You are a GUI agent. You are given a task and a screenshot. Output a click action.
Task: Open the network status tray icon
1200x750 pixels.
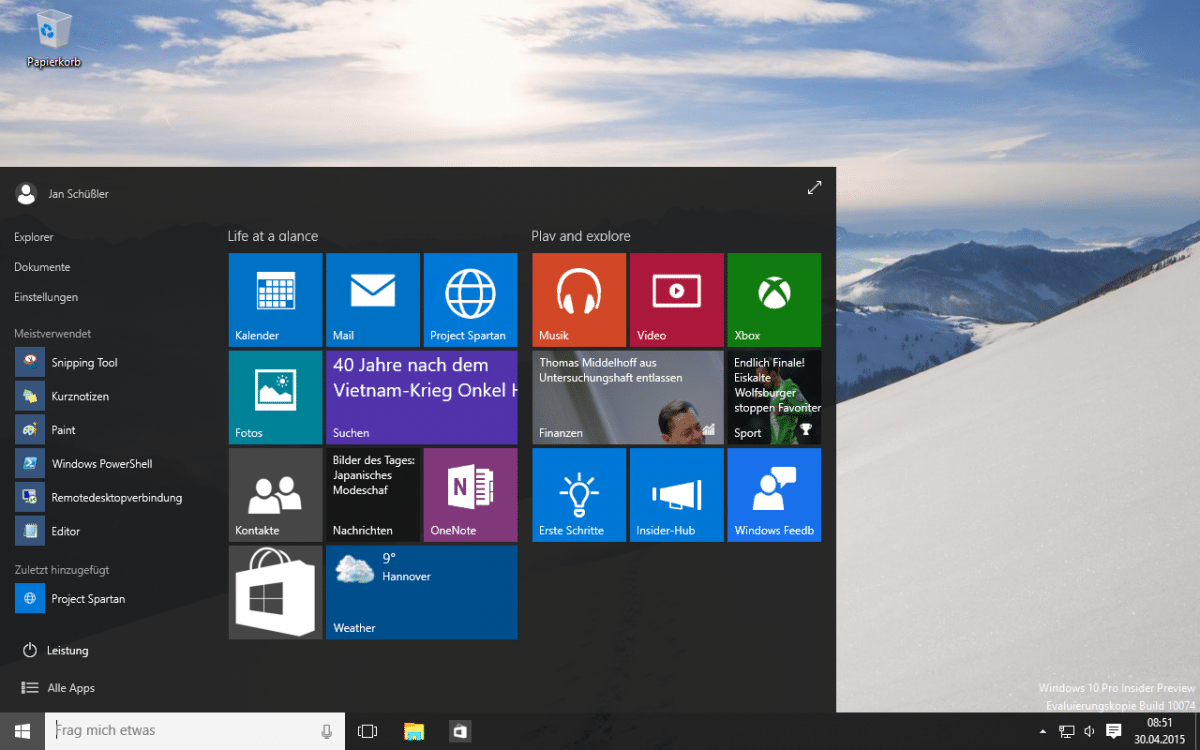(x=1067, y=732)
